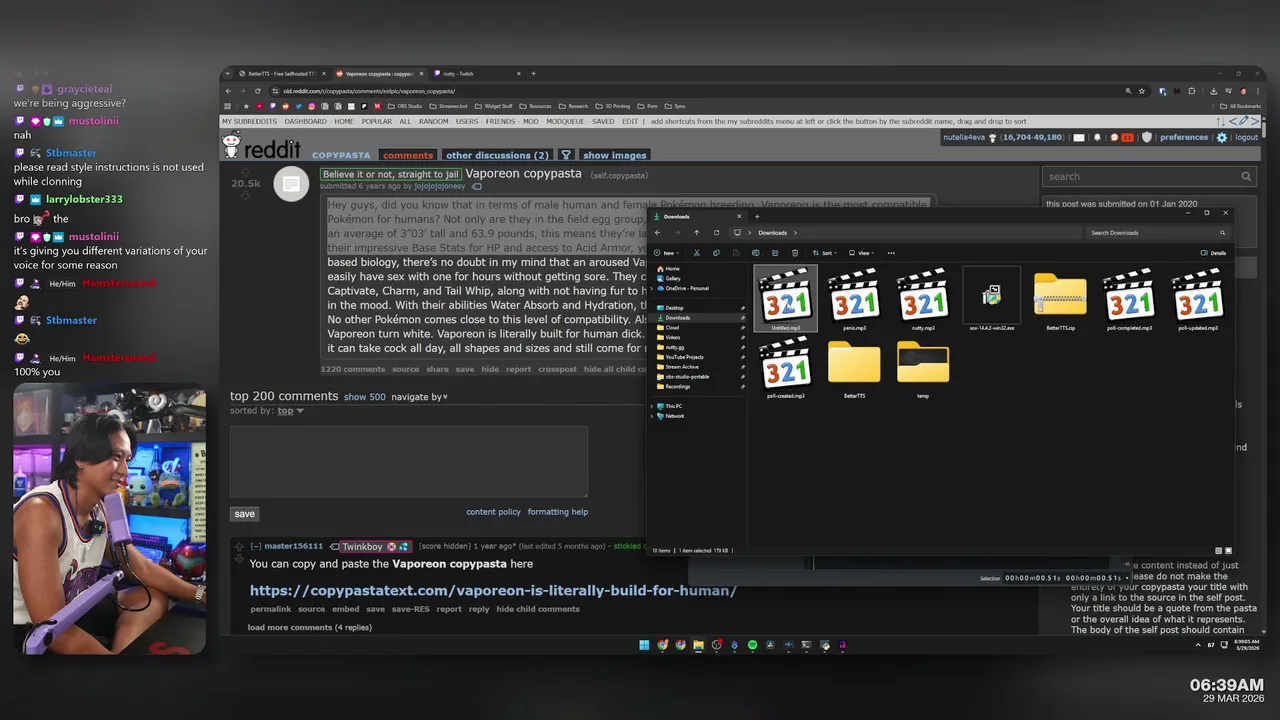
Task: Open Stream Archive in Explorer sidebar
Action: click(x=683, y=367)
